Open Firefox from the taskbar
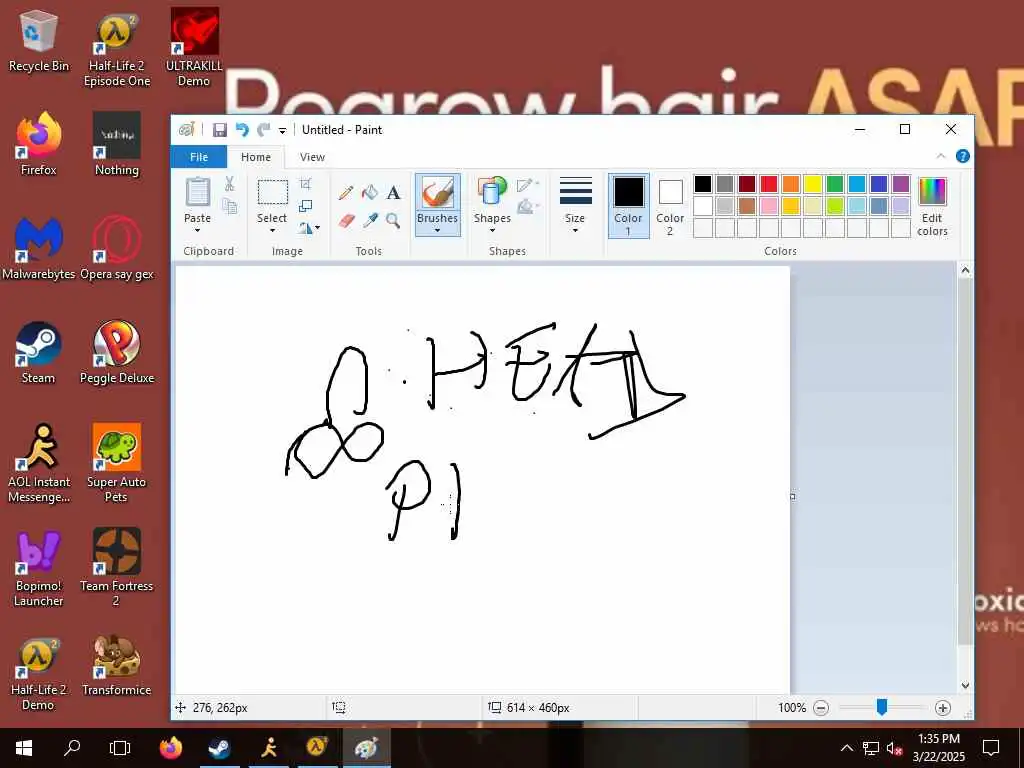The height and width of the screenshot is (768, 1024). click(x=171, y=747)
